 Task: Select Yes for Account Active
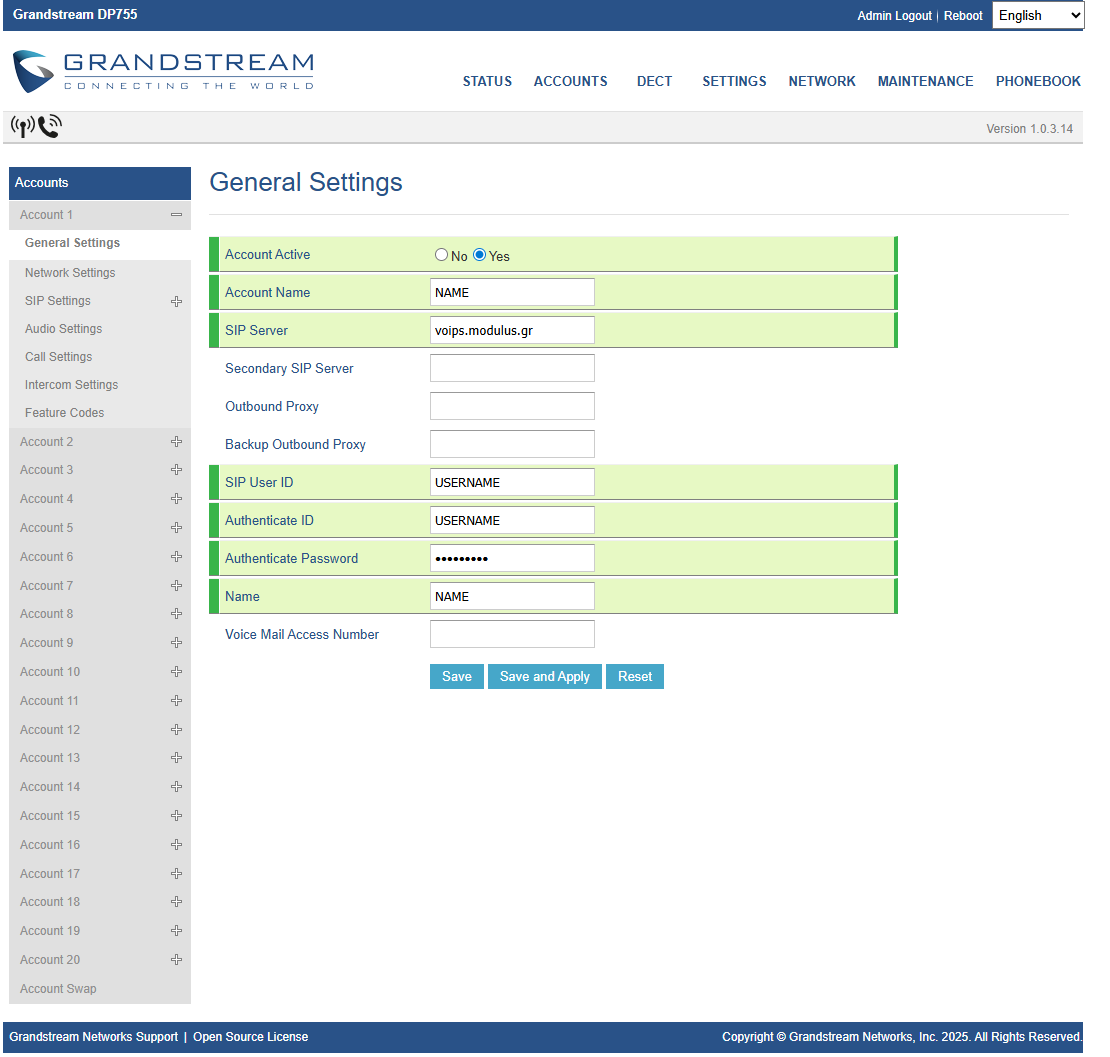[x=480, y=255]
